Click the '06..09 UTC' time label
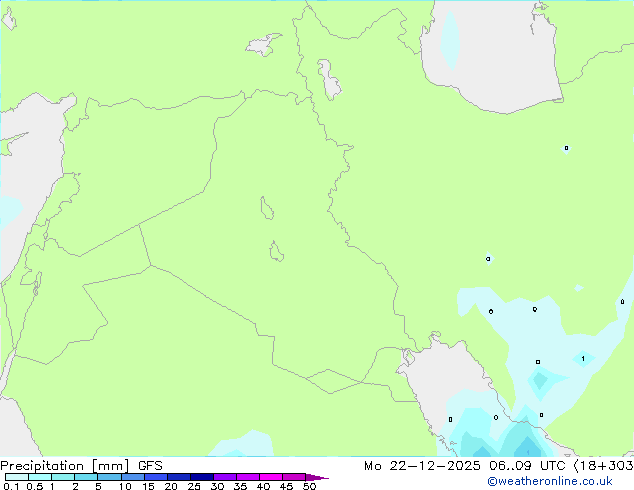The height and width of the screenshot is (490, 634). tap(527, 466)
